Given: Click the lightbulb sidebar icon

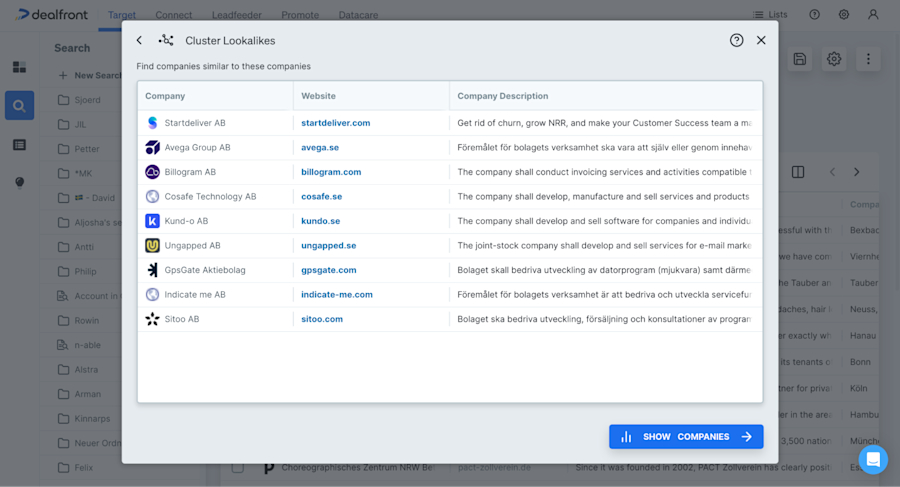Looking at the screenshot, I should [20, 183].
